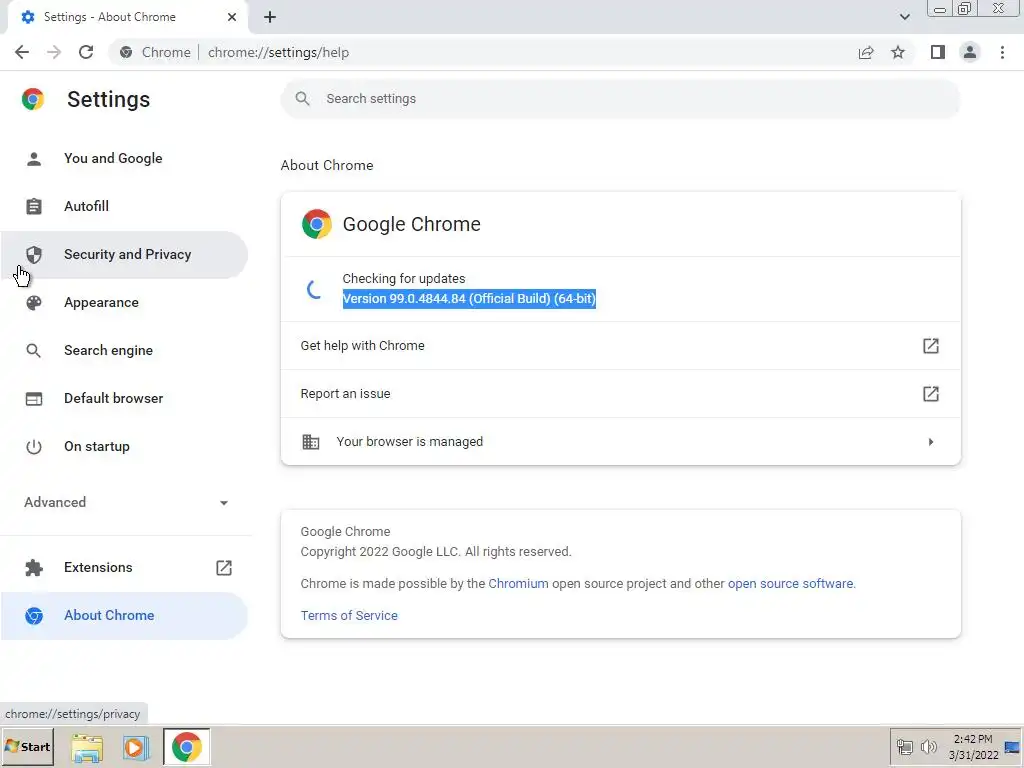The image size is (1024, 768).
Task: Click the address bar URL chrome://settings/help
Action: click(278, 52)
